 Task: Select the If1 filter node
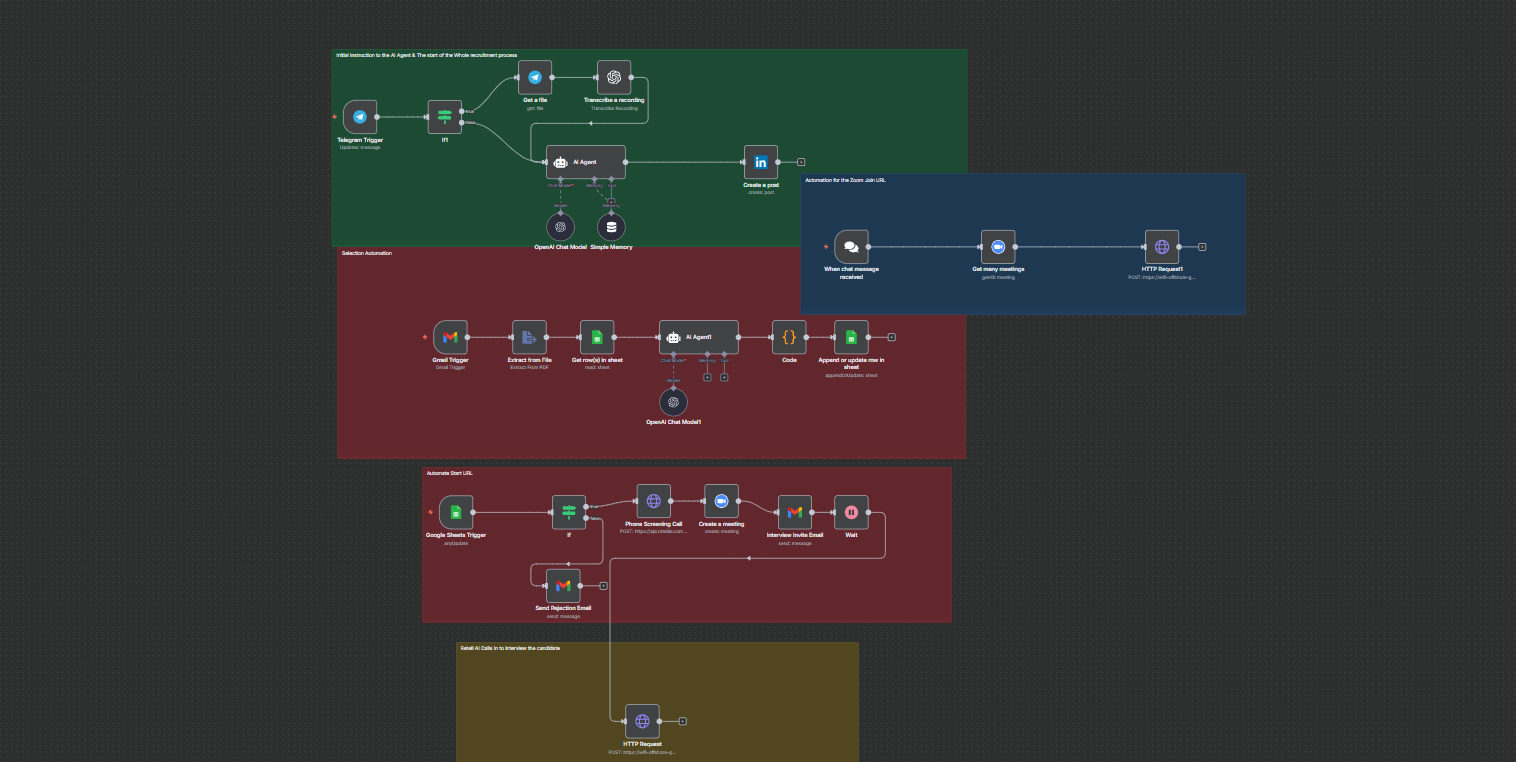[443, 117]
